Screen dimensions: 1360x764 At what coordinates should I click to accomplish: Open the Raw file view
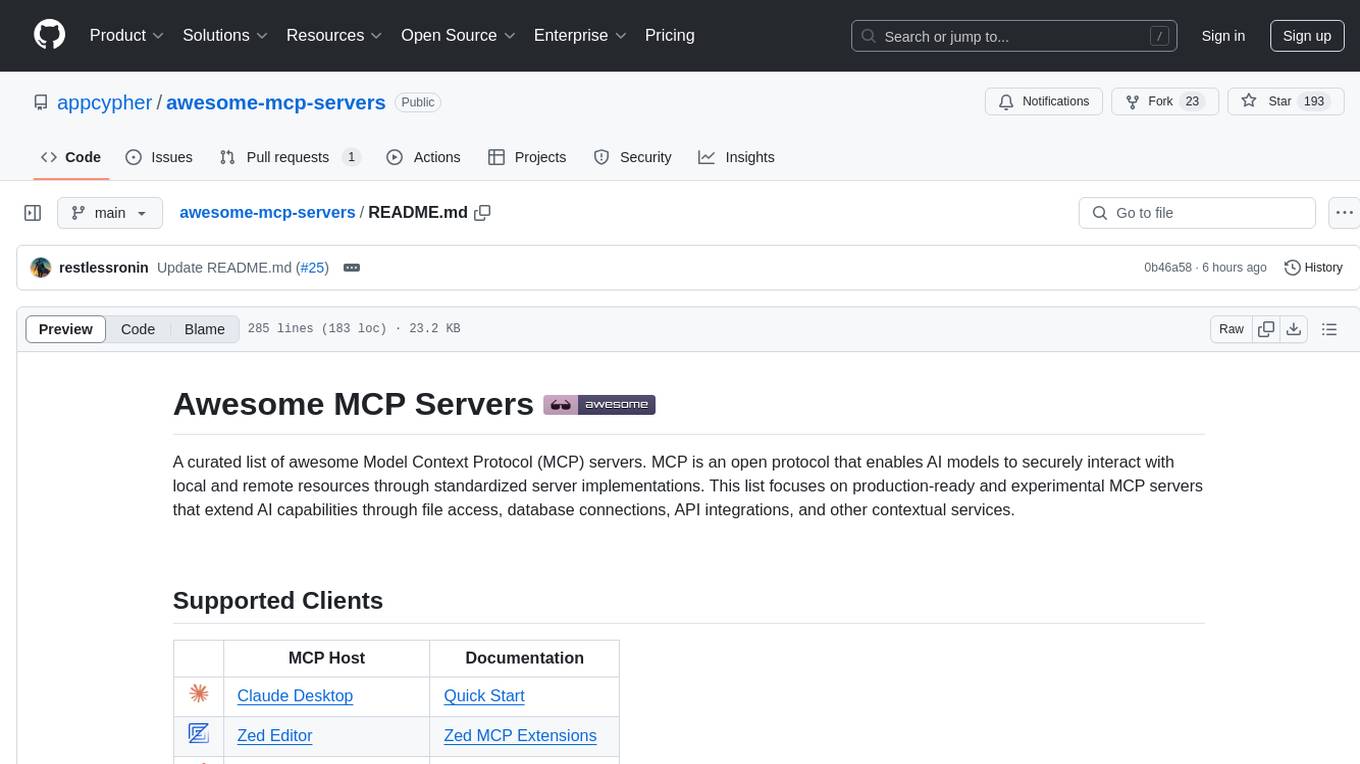[x=1231, y=329]
